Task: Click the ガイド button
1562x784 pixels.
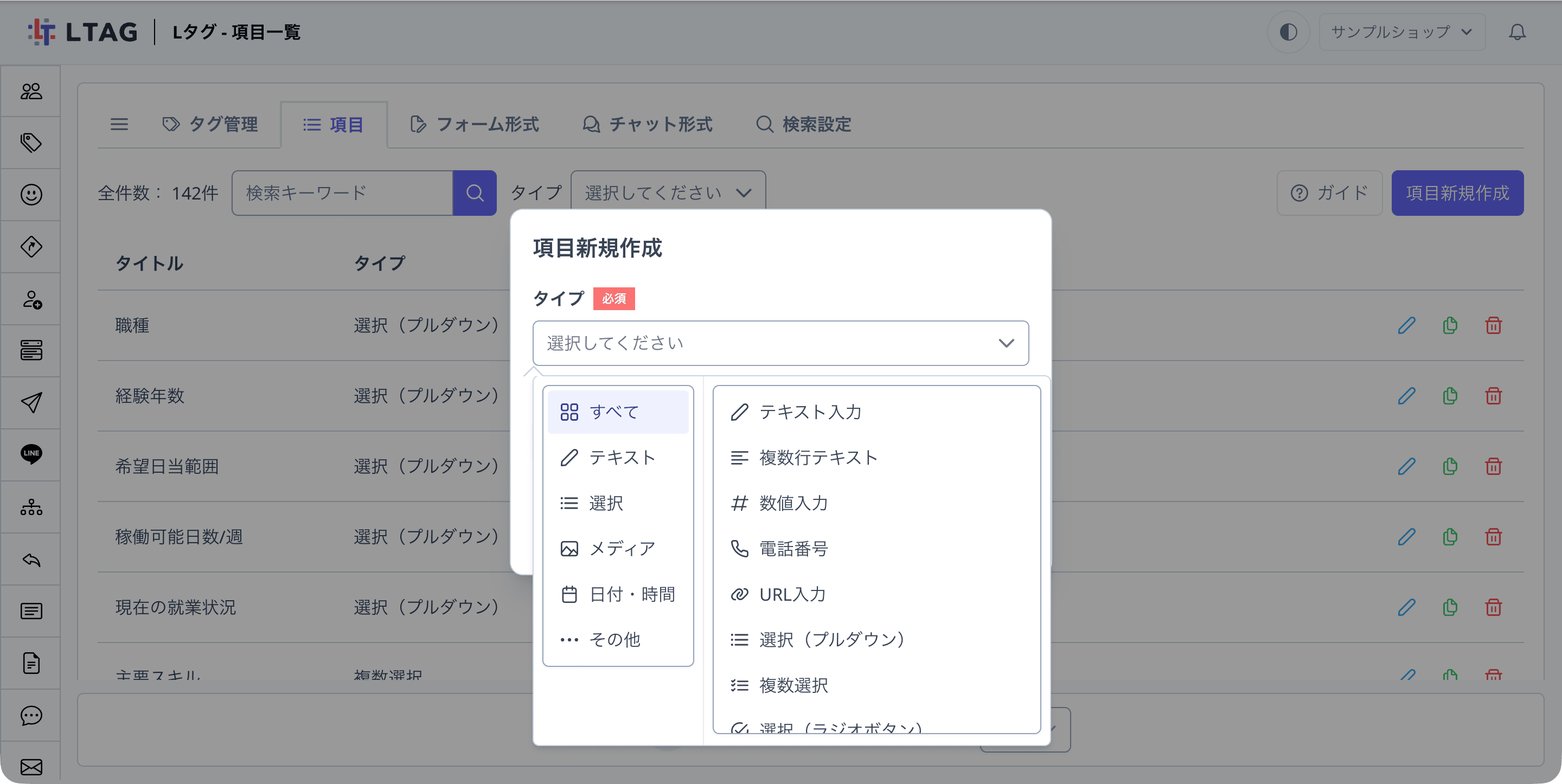Action: [x=1329, y=193]
